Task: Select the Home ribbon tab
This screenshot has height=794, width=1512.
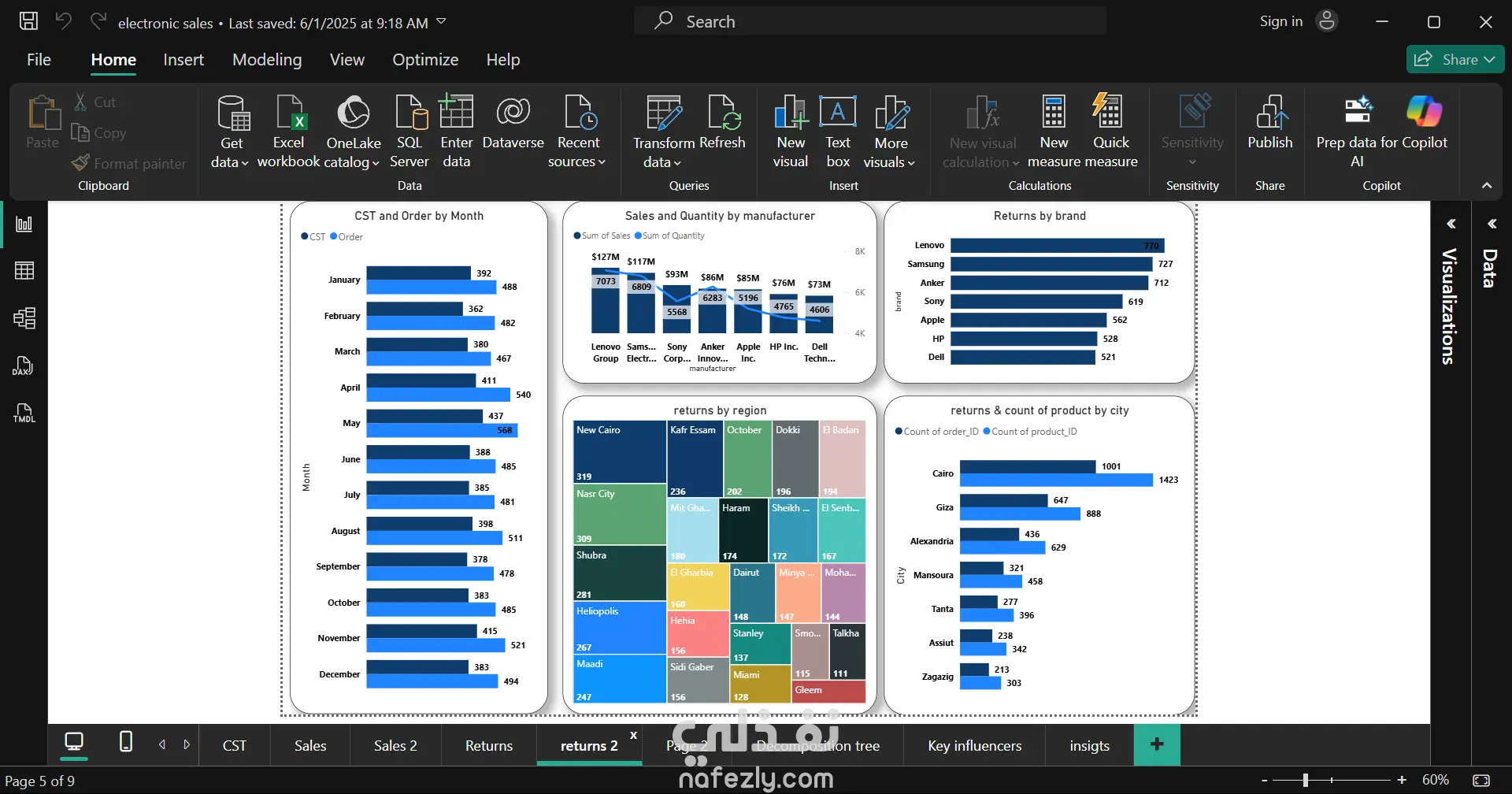Action: 113,60
